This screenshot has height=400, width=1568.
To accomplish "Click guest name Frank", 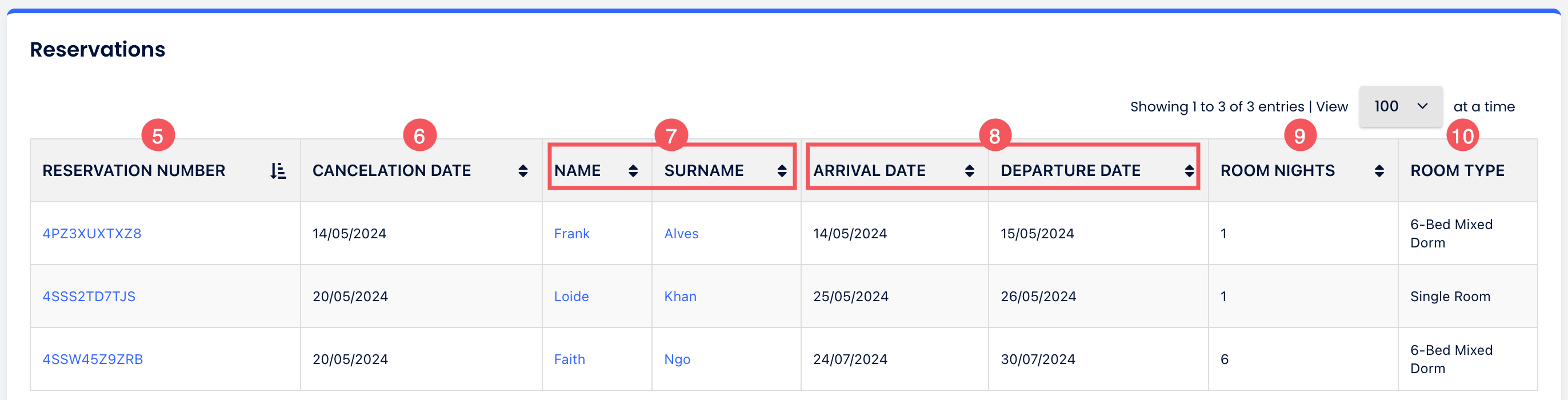I will [571, 234].
